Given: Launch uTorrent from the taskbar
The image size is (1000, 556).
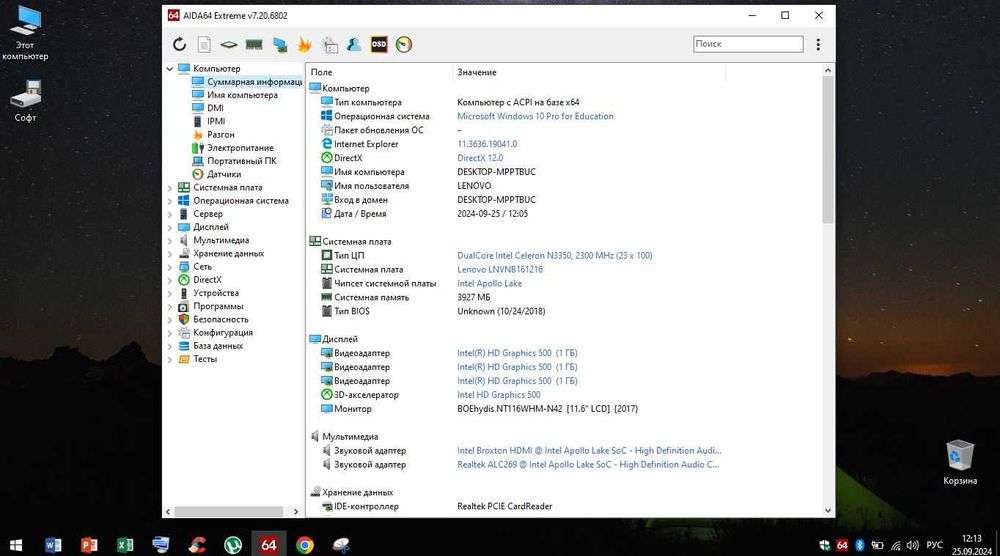Looking at the screenshot, I should pos(233,545).
